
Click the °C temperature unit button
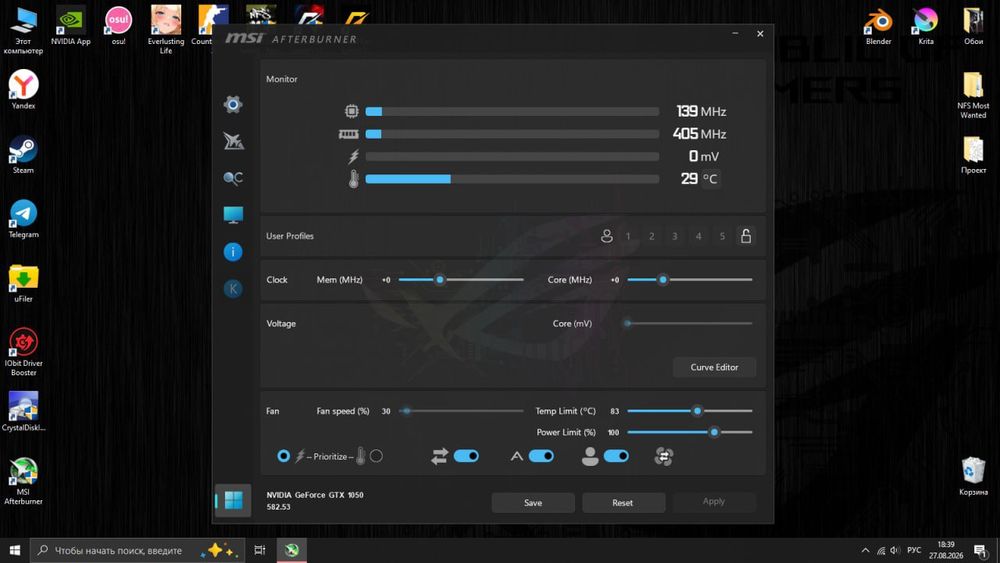click(710, 179)
